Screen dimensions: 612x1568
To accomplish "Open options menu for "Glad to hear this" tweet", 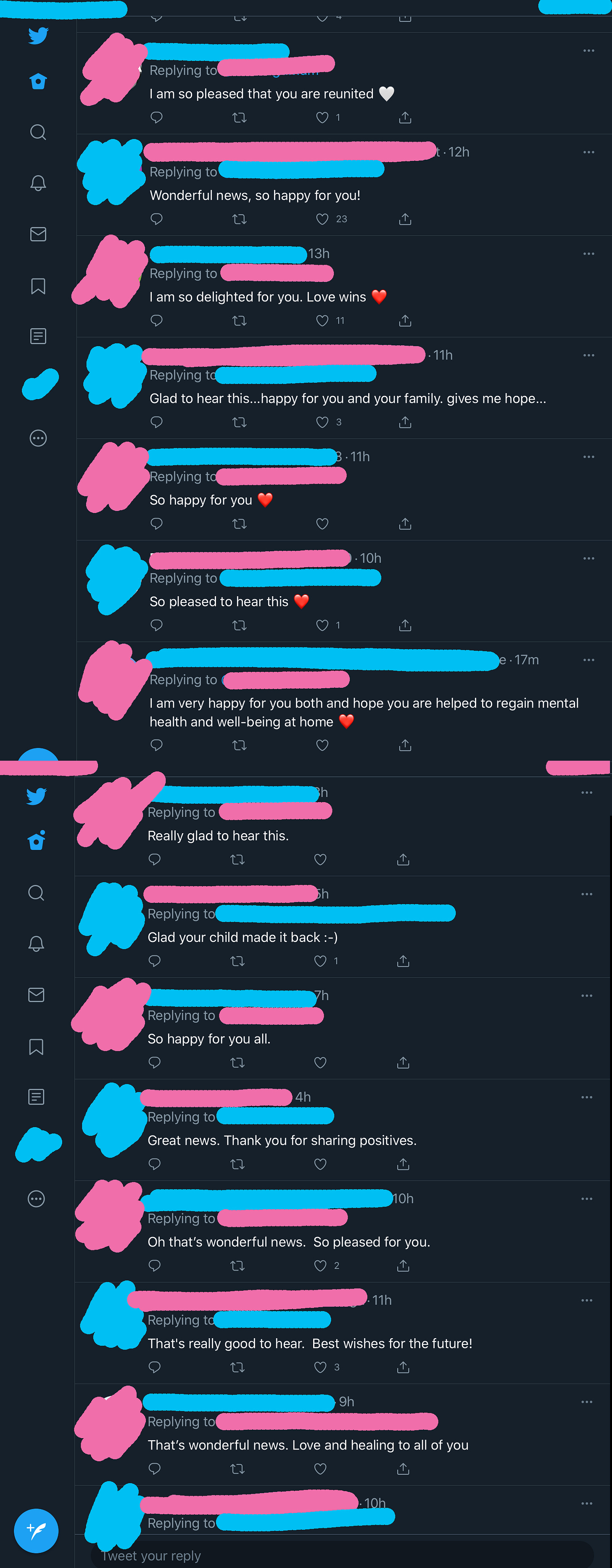I will [x=588, y=355].
